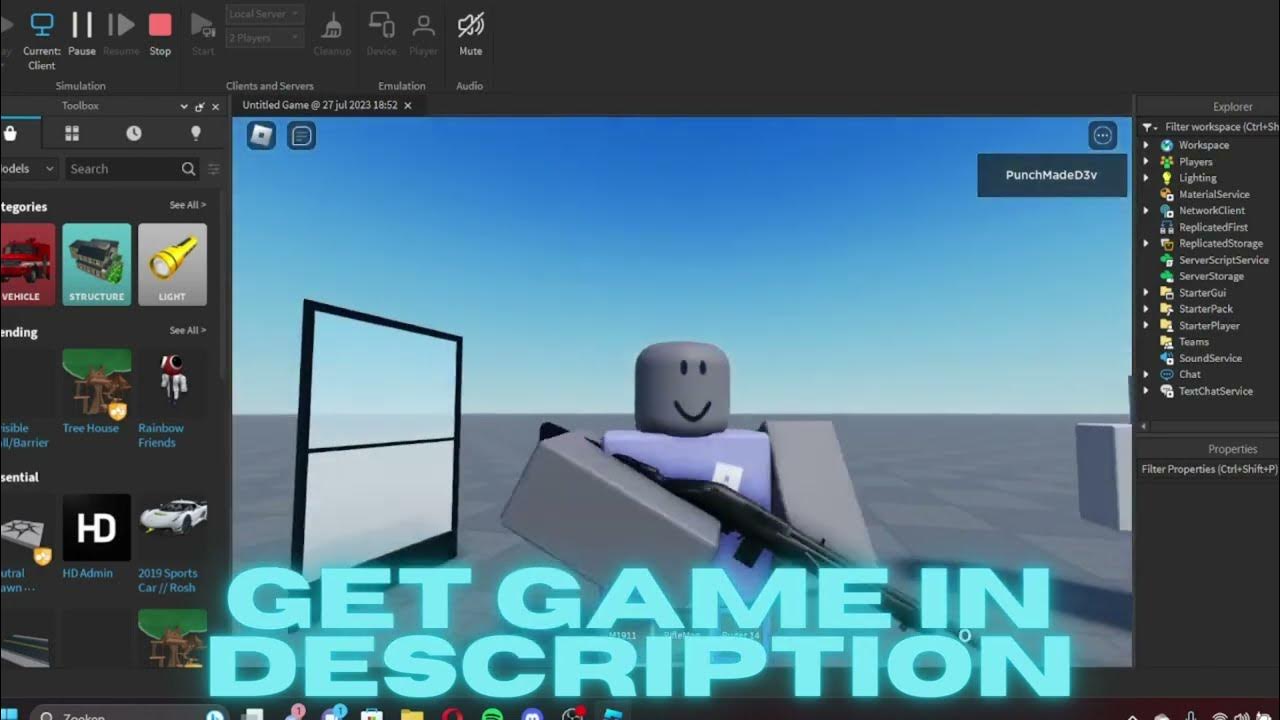Stop the simulation with the red Stop button
The height and width of the screenshot is (720, 1280).
pyautogui.click(x=160, y=33)
